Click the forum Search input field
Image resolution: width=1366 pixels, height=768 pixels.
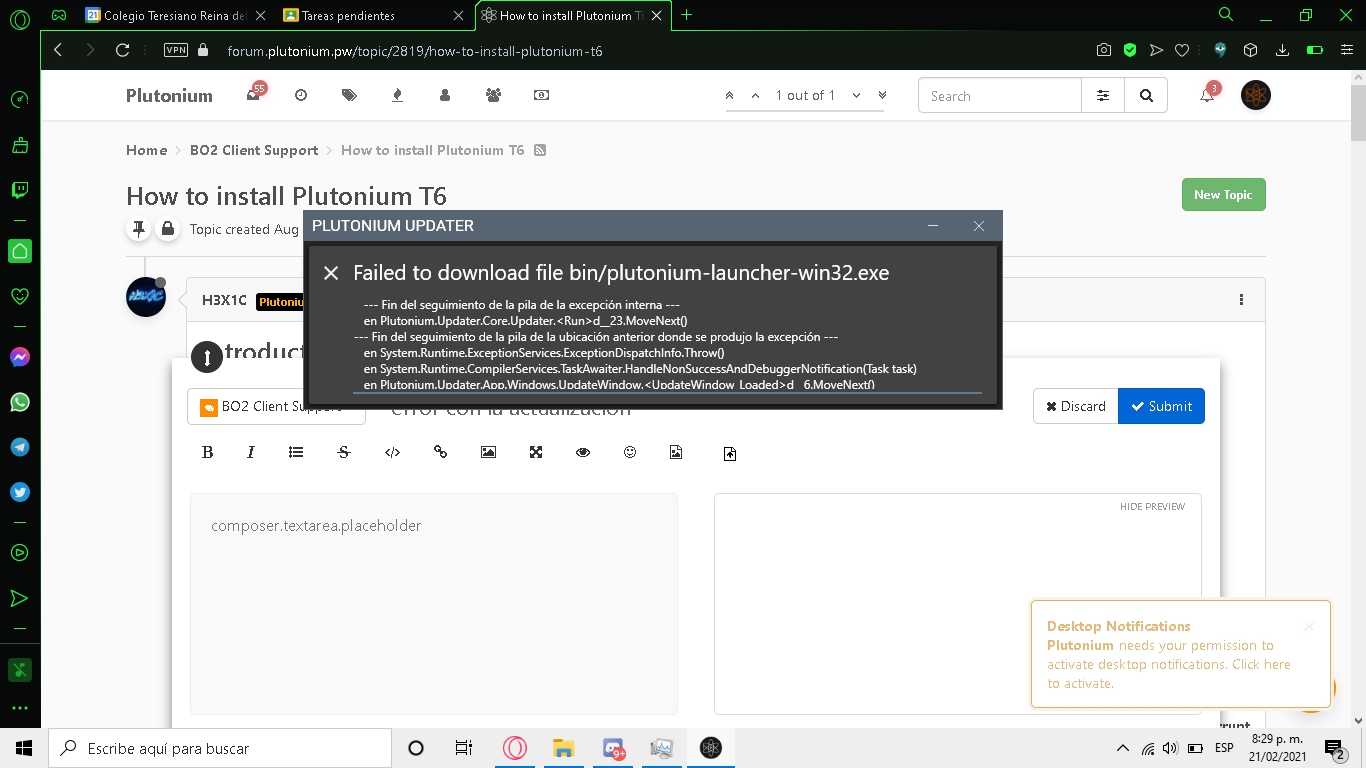click(x=1000, y=96)
